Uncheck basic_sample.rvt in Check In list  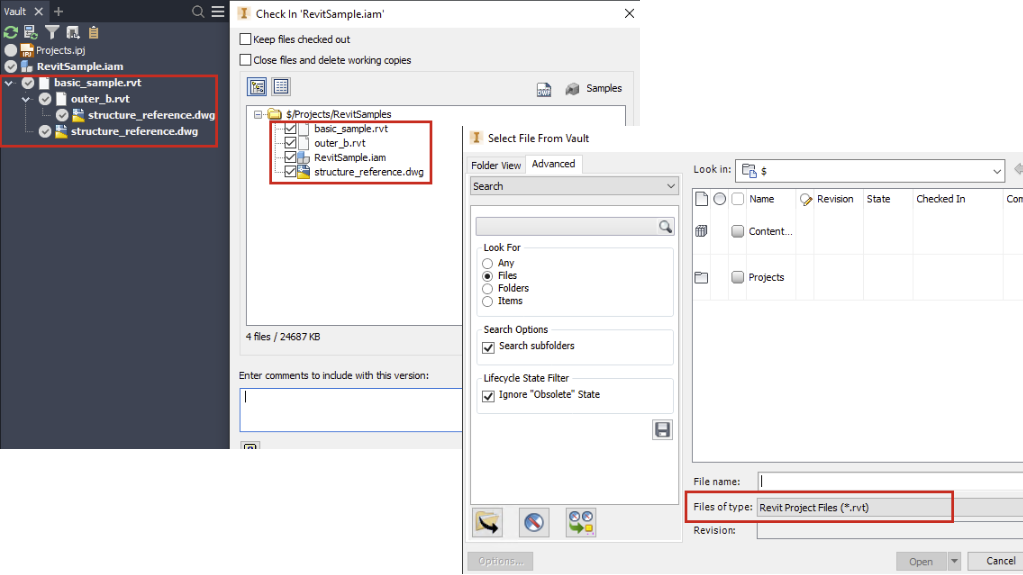pyautogui.click(x=290, y=129)
